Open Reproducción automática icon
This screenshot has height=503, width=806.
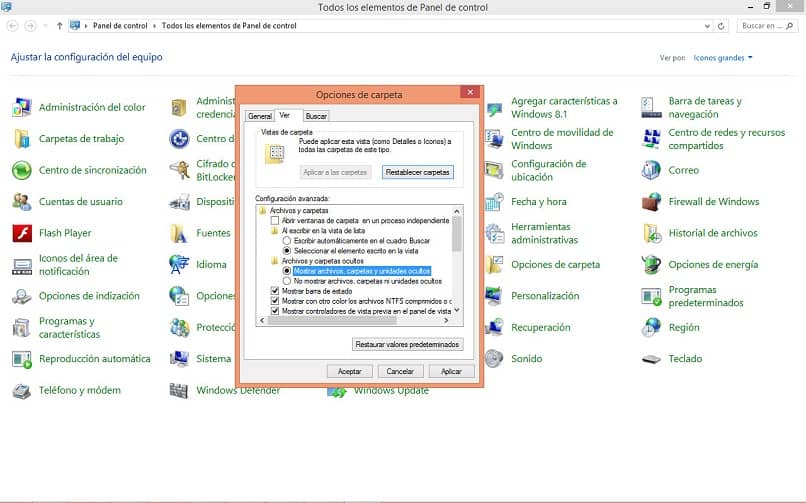[x=22, y=359]
